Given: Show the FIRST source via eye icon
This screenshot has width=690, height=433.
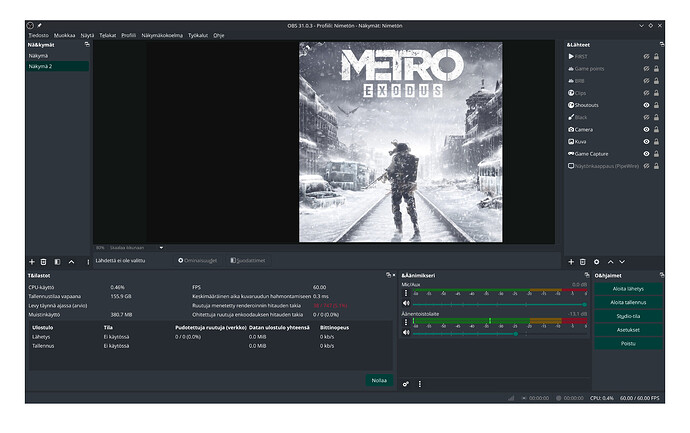Looking at the screenshot, I should click(646, 56).
